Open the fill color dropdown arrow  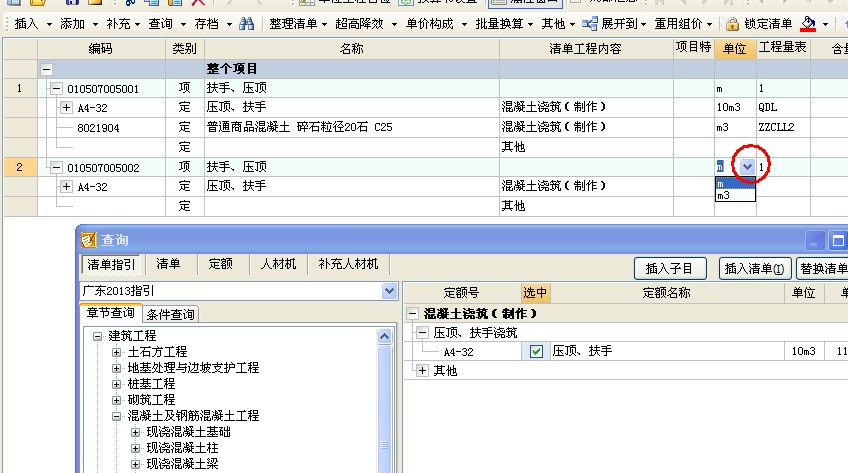[x=825, y=24]
